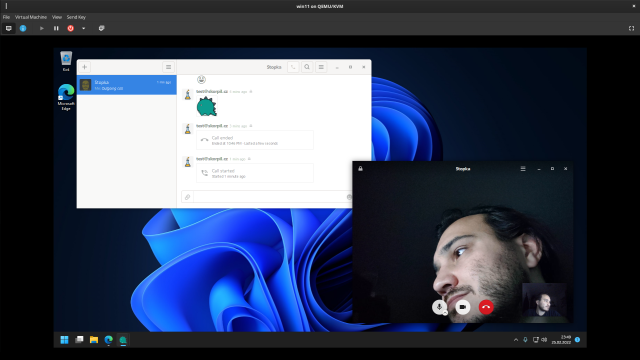Click the first message sender name above the sticker
This screenshot has height=360, width=640.
(212, 91)
